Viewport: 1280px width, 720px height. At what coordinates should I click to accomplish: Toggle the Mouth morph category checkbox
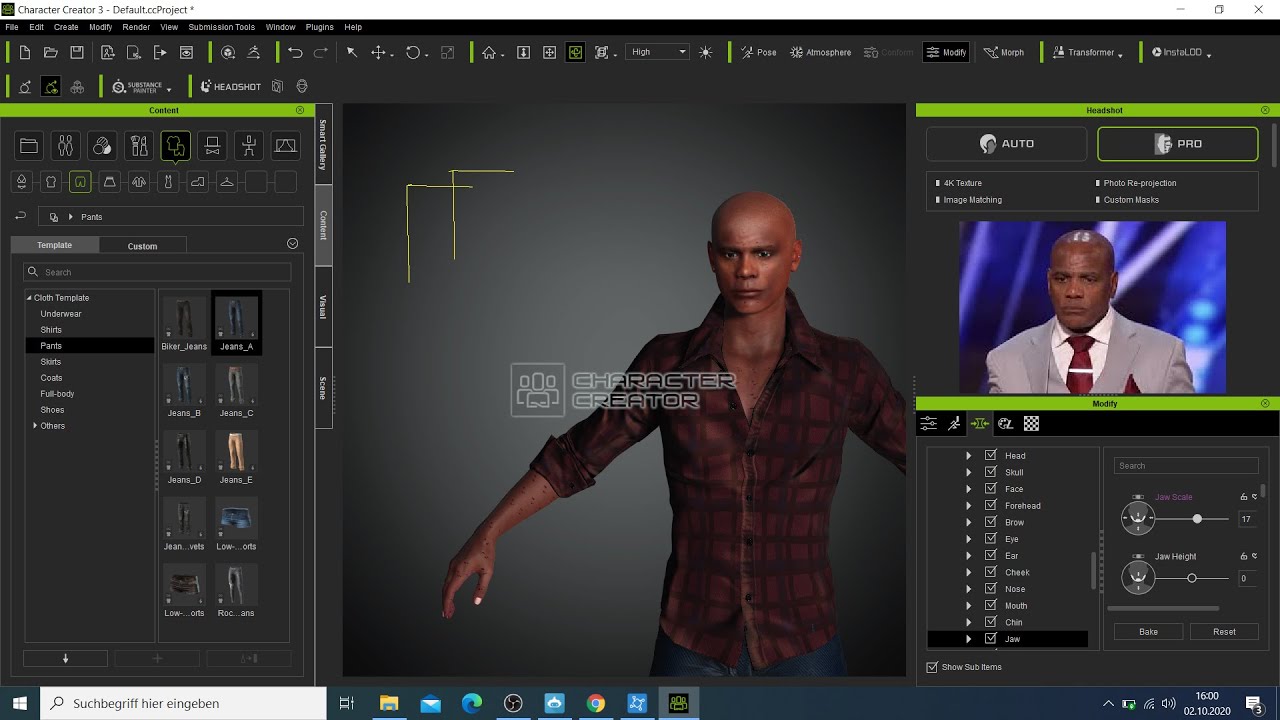click(991, 605)
